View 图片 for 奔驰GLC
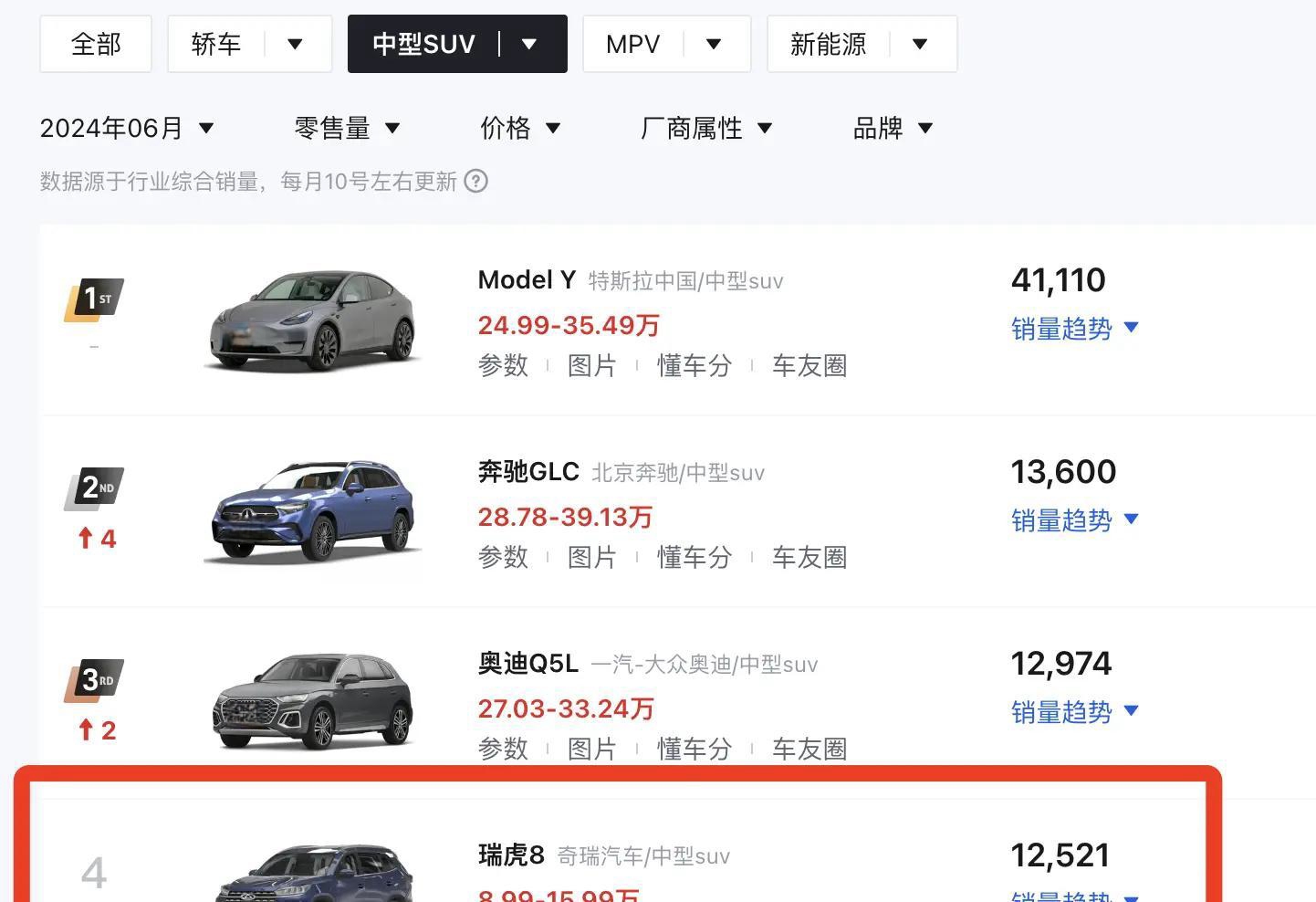Image resolution: width=1316 pixels, height=902 pixels. tap(592, 558)
